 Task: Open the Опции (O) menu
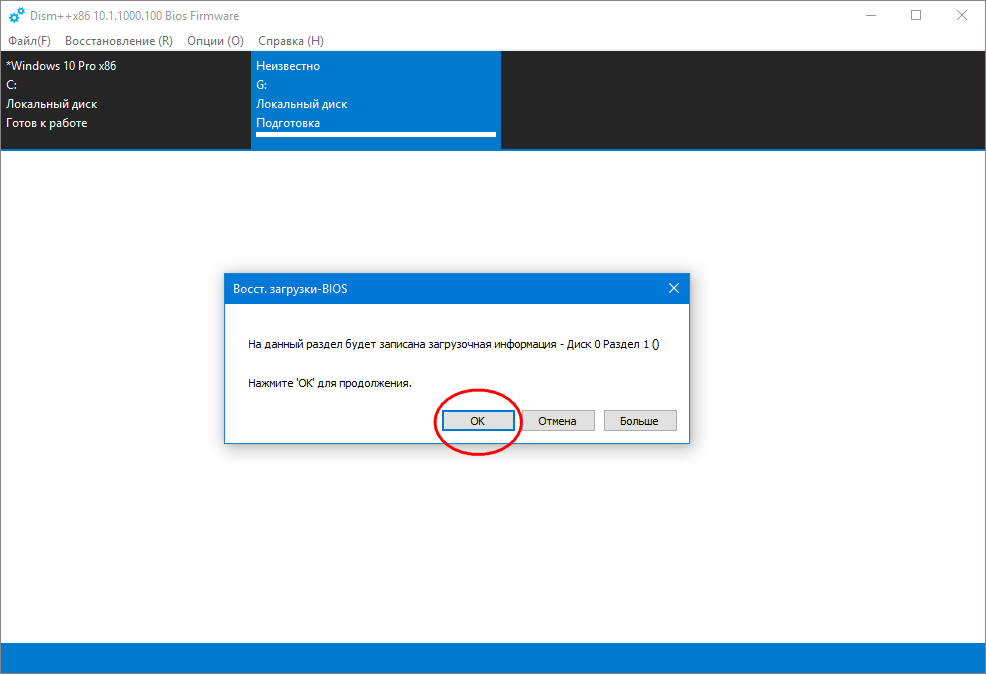pyautogui.click(x=215, y=41)
